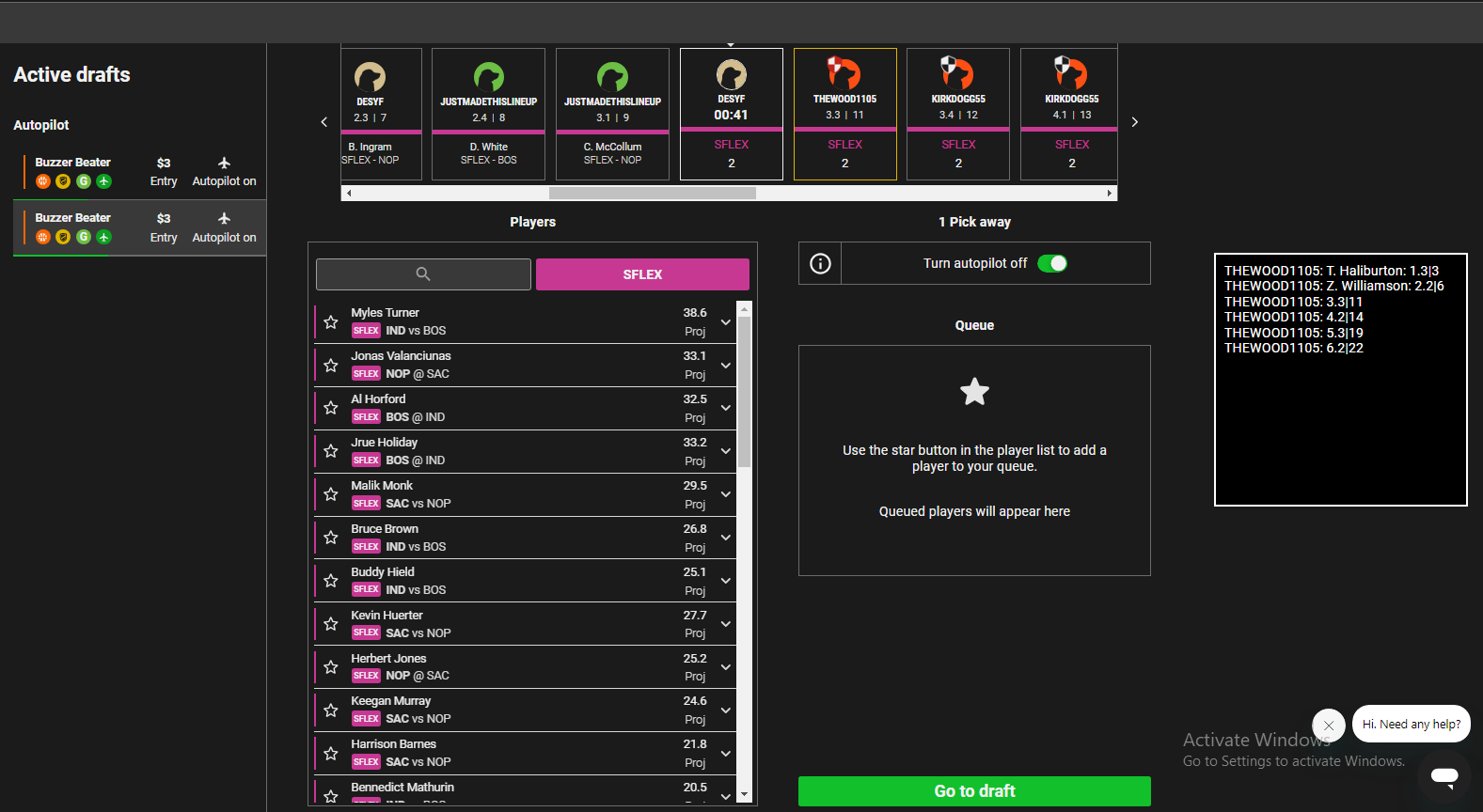Expand Keegan Murray row chevron
Screen dimensions: 1483x812
tap(726, 710)
